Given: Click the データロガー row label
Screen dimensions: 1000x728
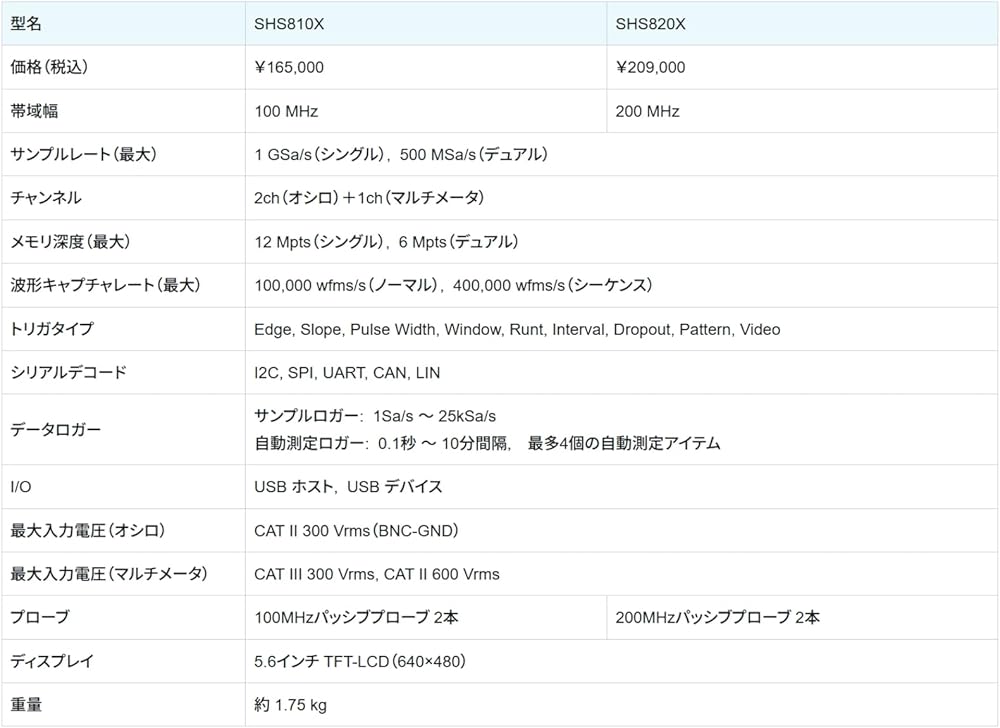Looking at the screenshot, I should (55, 429).
